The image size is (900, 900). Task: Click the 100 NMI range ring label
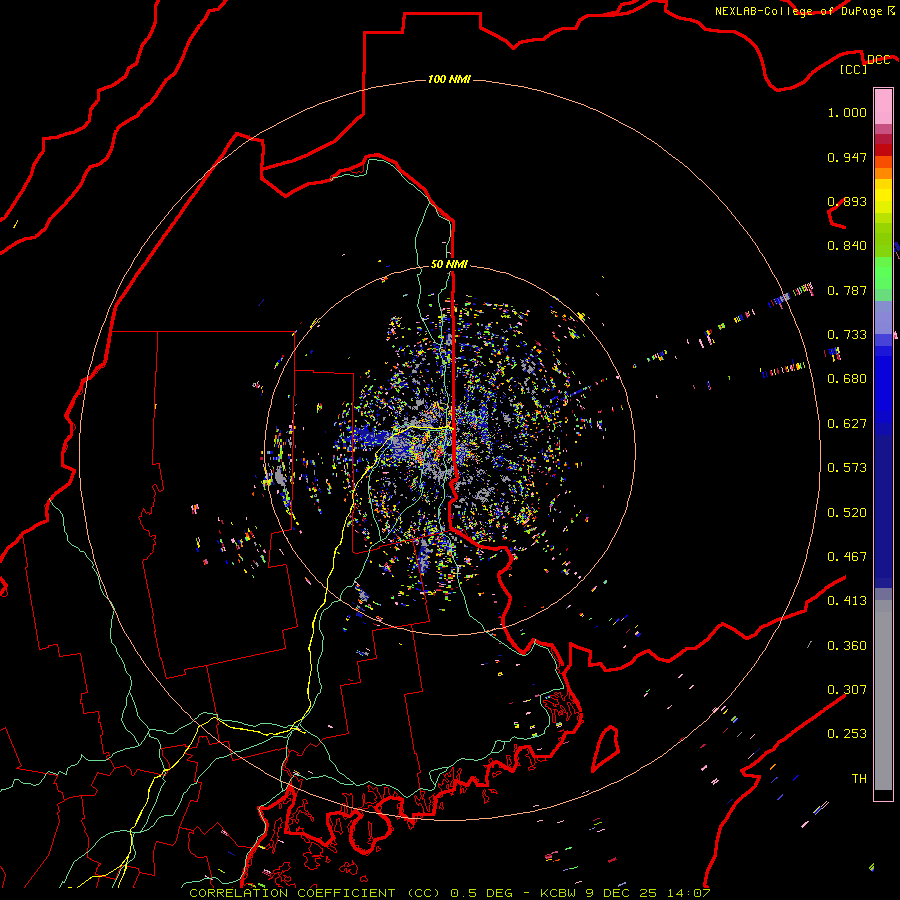pos(449,79)
